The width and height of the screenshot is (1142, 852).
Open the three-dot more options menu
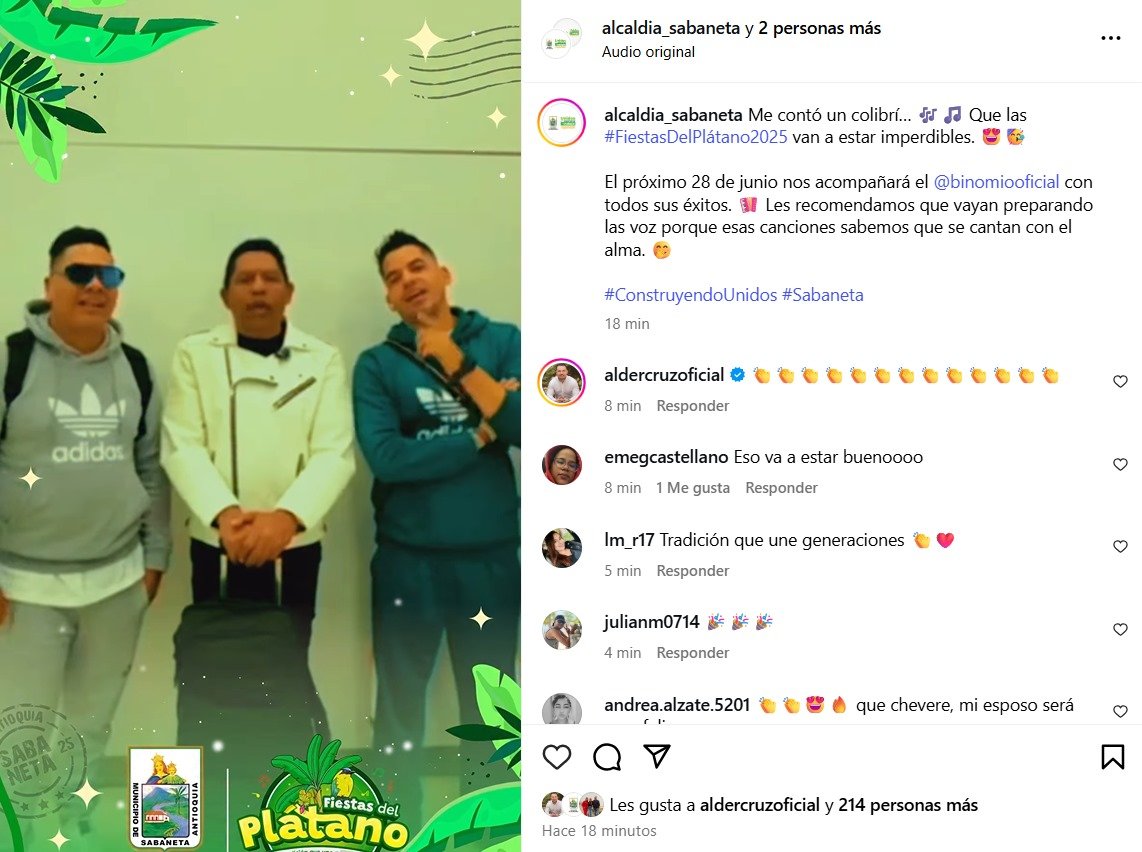tap(1111, 38)
